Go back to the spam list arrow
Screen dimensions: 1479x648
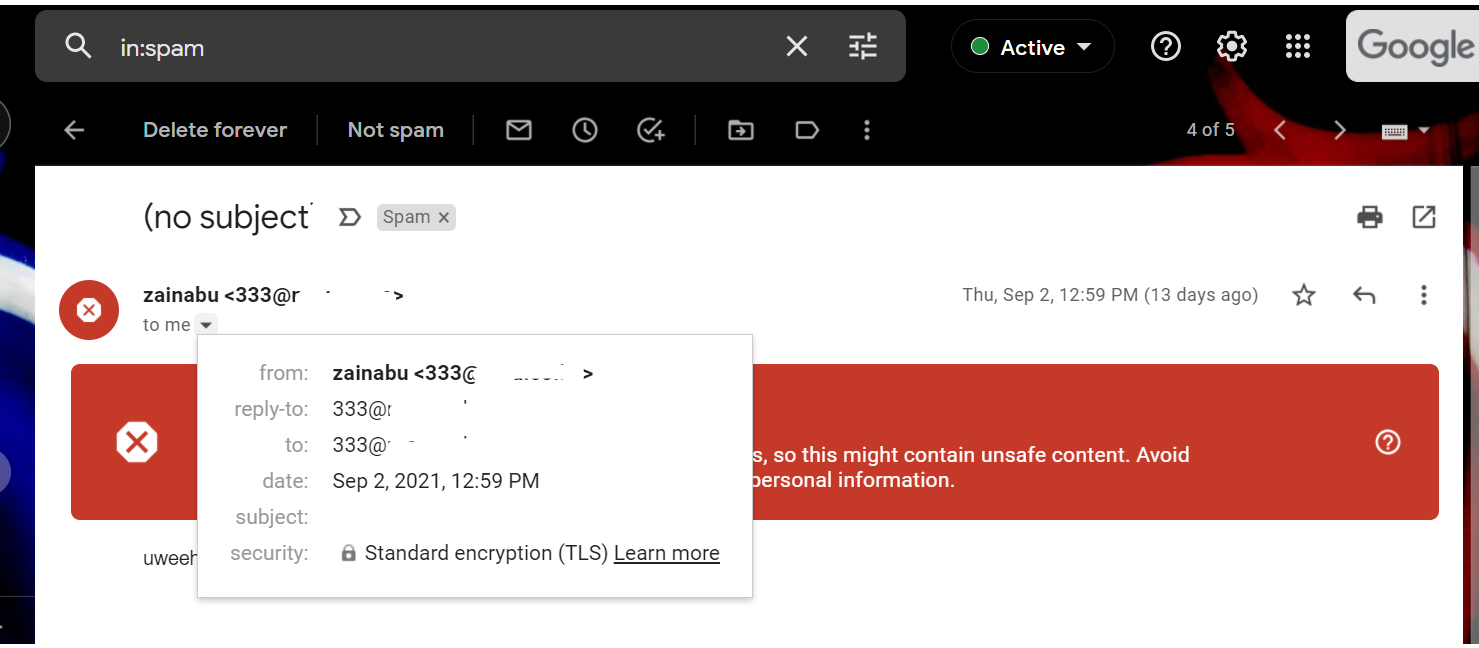[x=74, y=130]
